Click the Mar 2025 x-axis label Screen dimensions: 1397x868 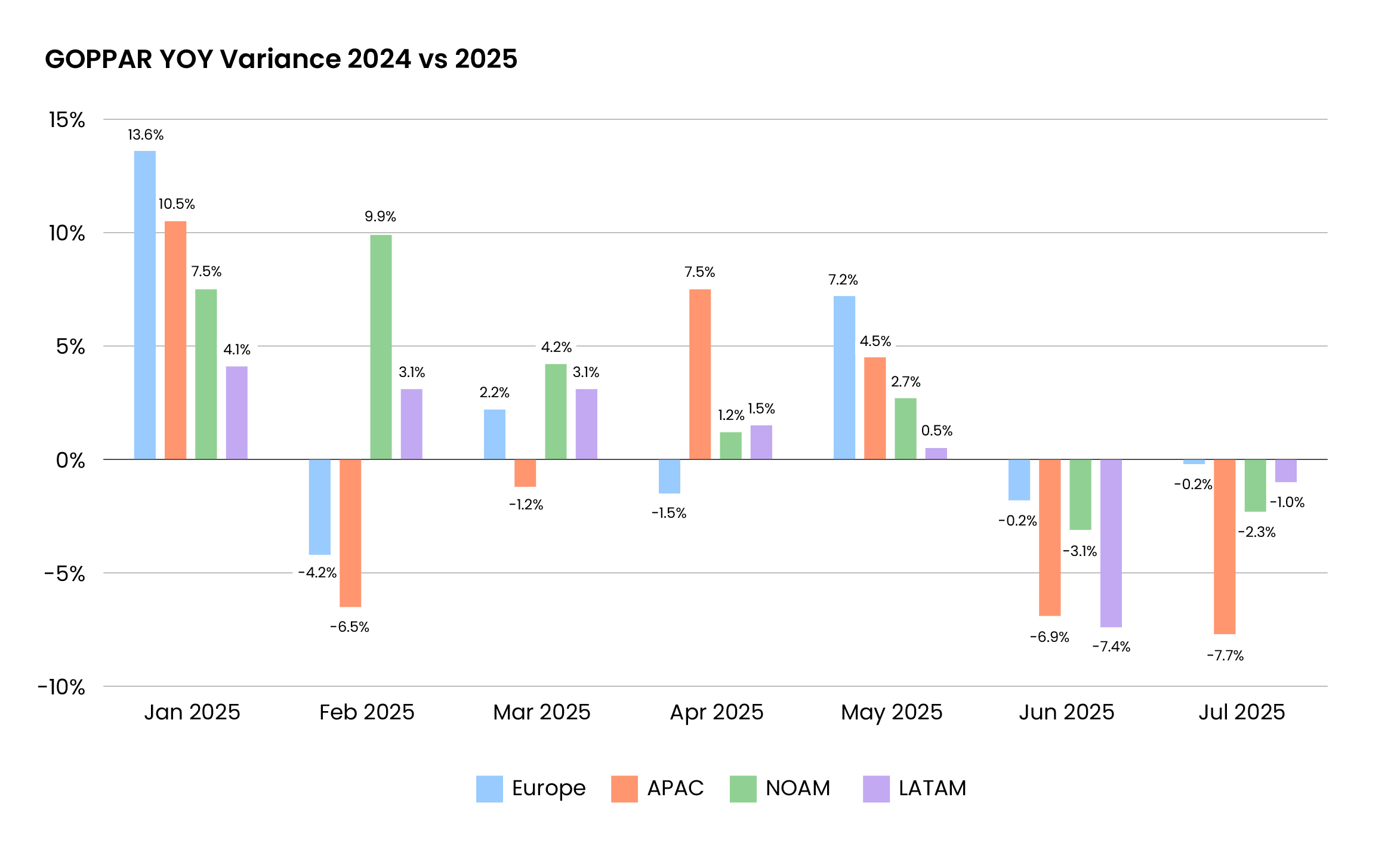541,712
